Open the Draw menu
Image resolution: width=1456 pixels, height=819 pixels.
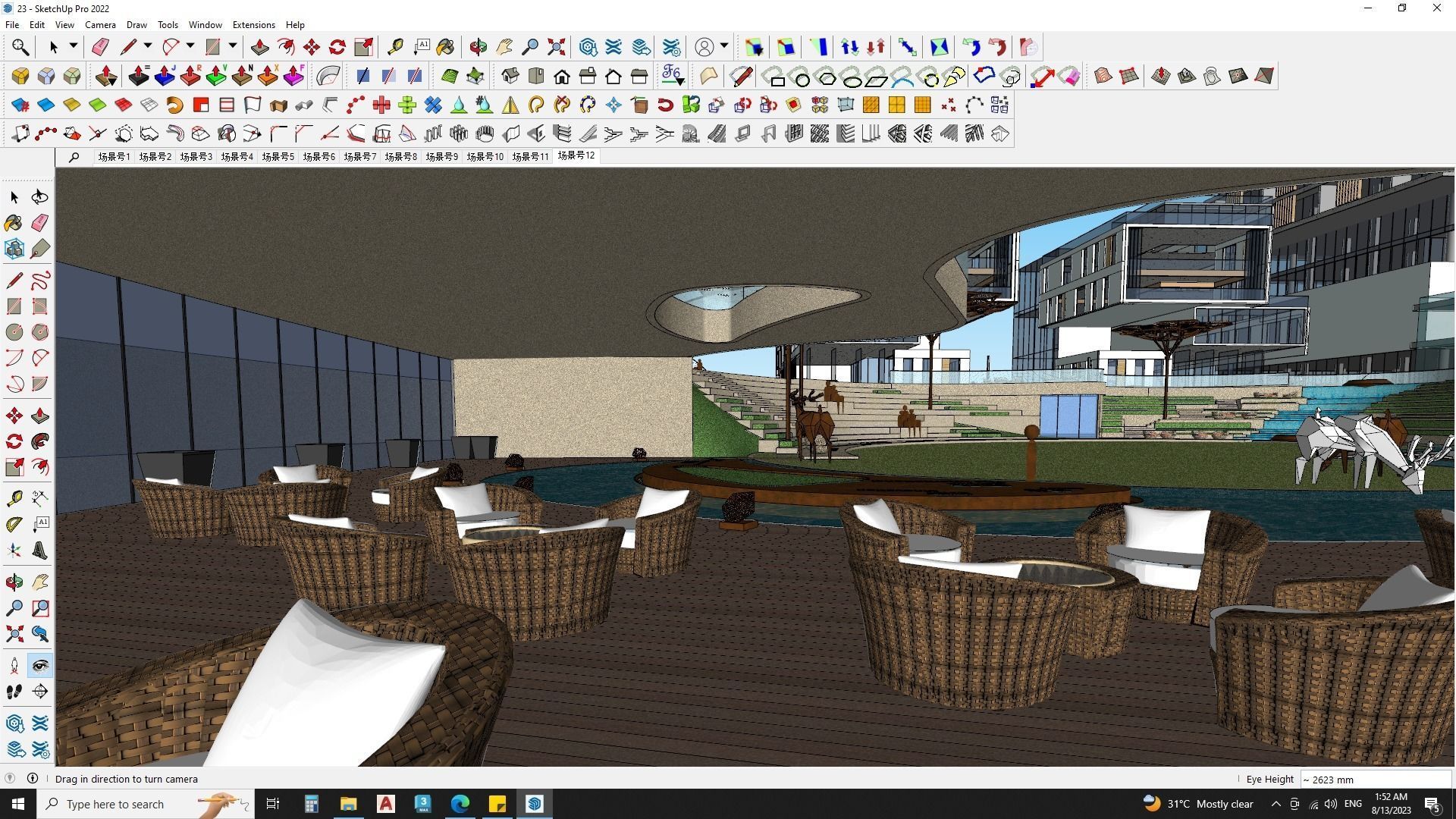click(x=136, y=24)
